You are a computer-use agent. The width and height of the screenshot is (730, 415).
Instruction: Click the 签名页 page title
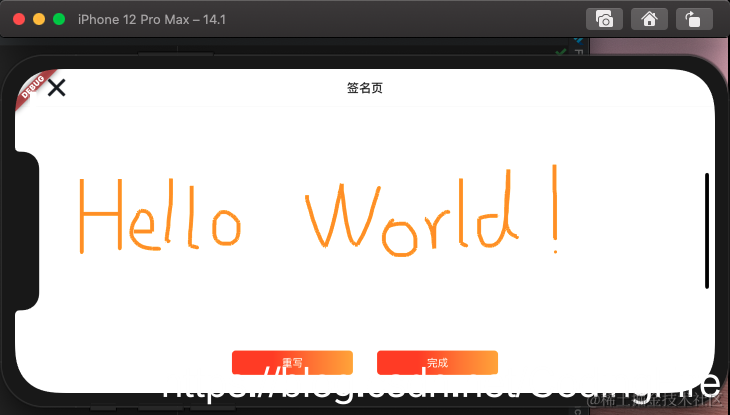[x=365, y=88]
